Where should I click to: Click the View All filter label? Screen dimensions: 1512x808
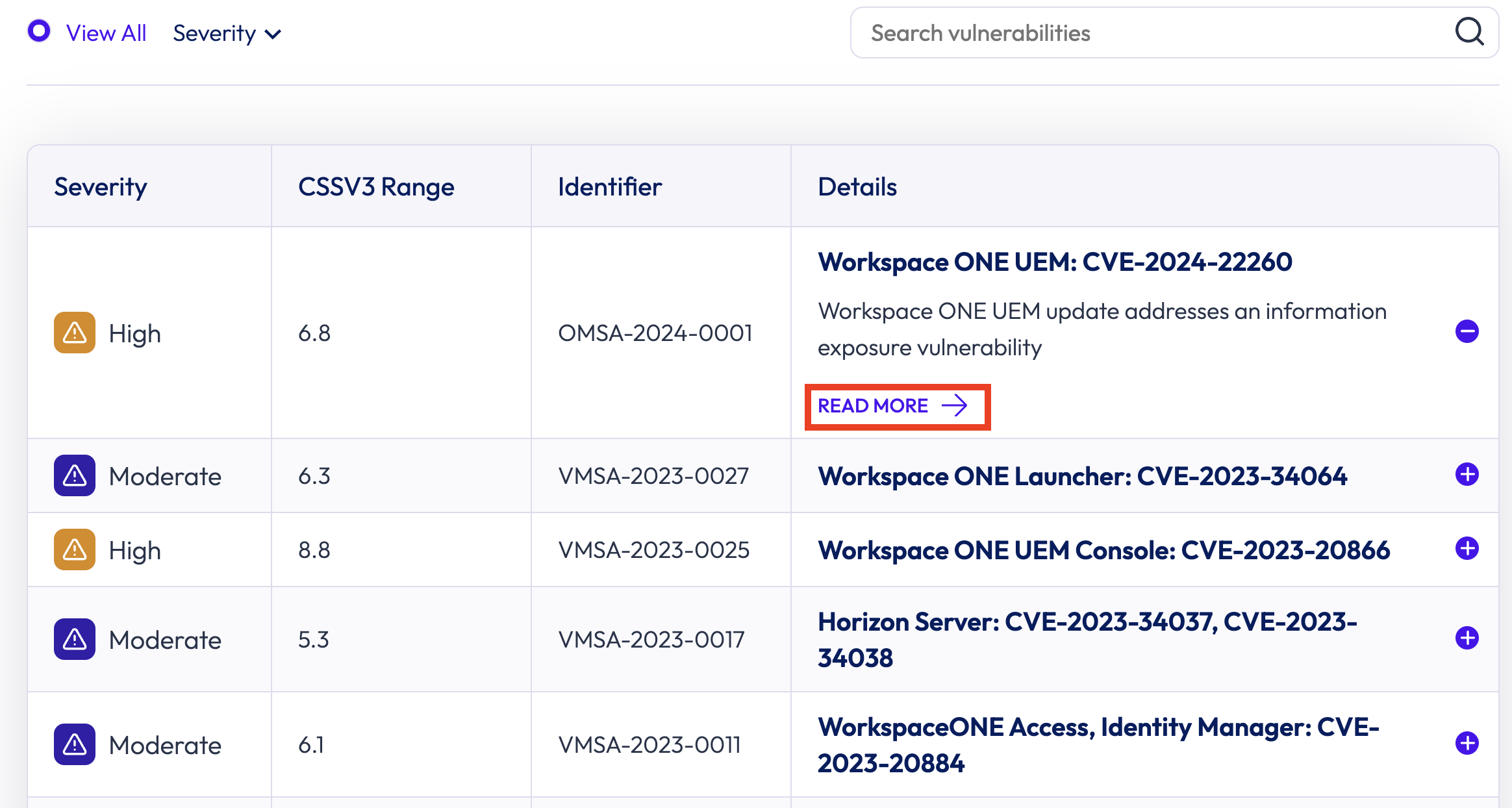point(106,33)
